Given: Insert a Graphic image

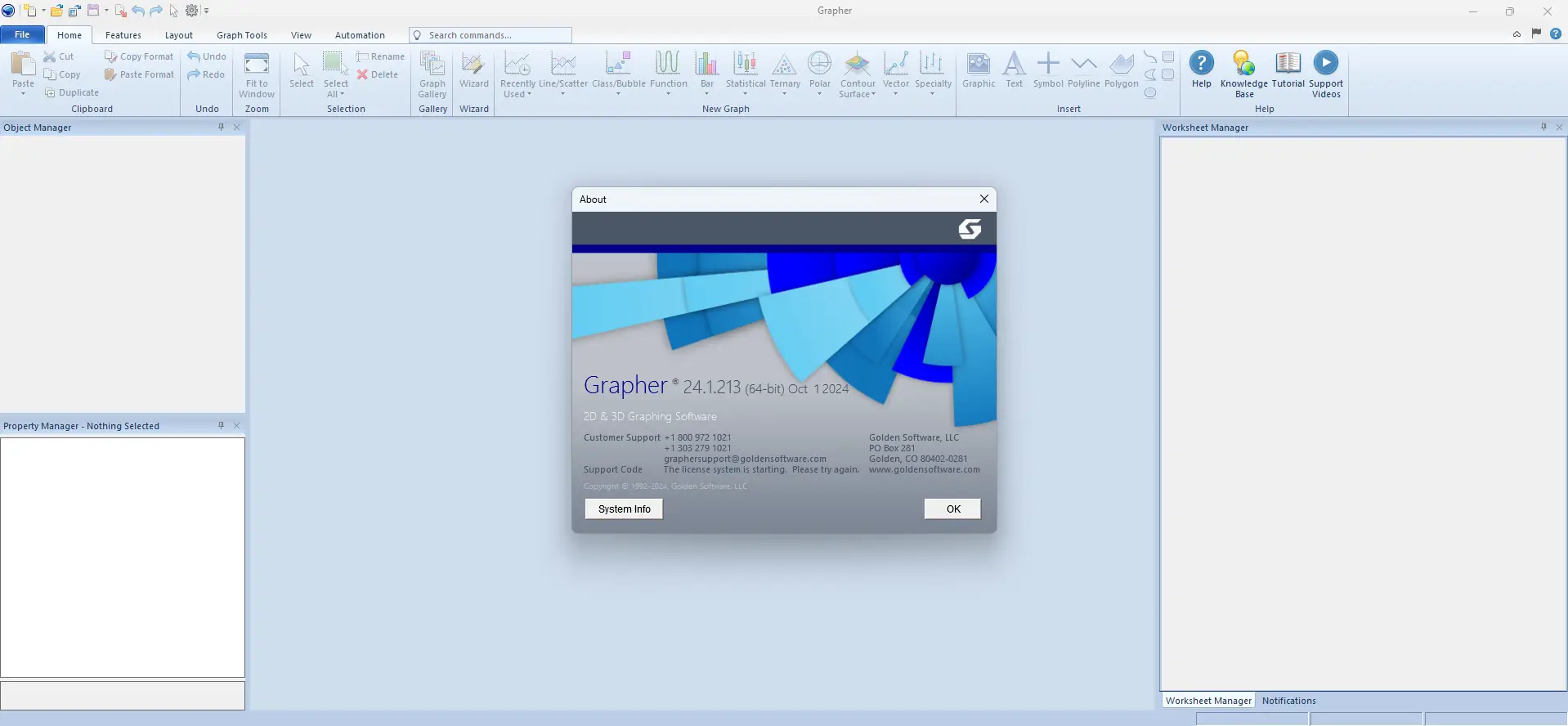Looking at the screenshot, I should click(979, 69).
